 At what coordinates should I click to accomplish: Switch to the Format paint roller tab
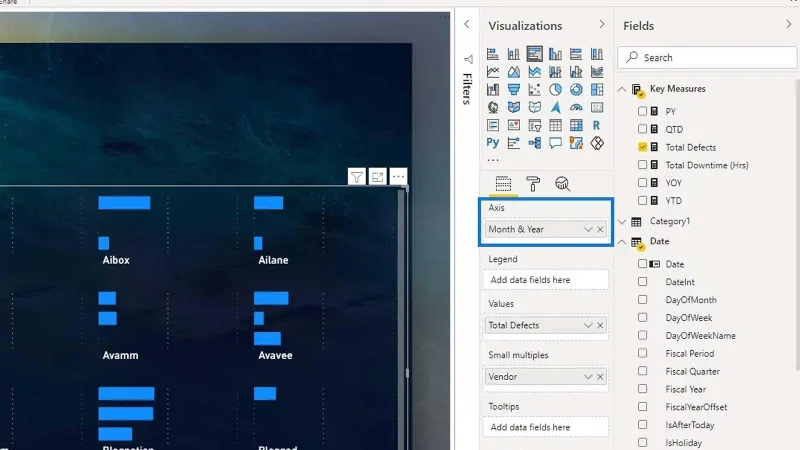click(533, 184)
